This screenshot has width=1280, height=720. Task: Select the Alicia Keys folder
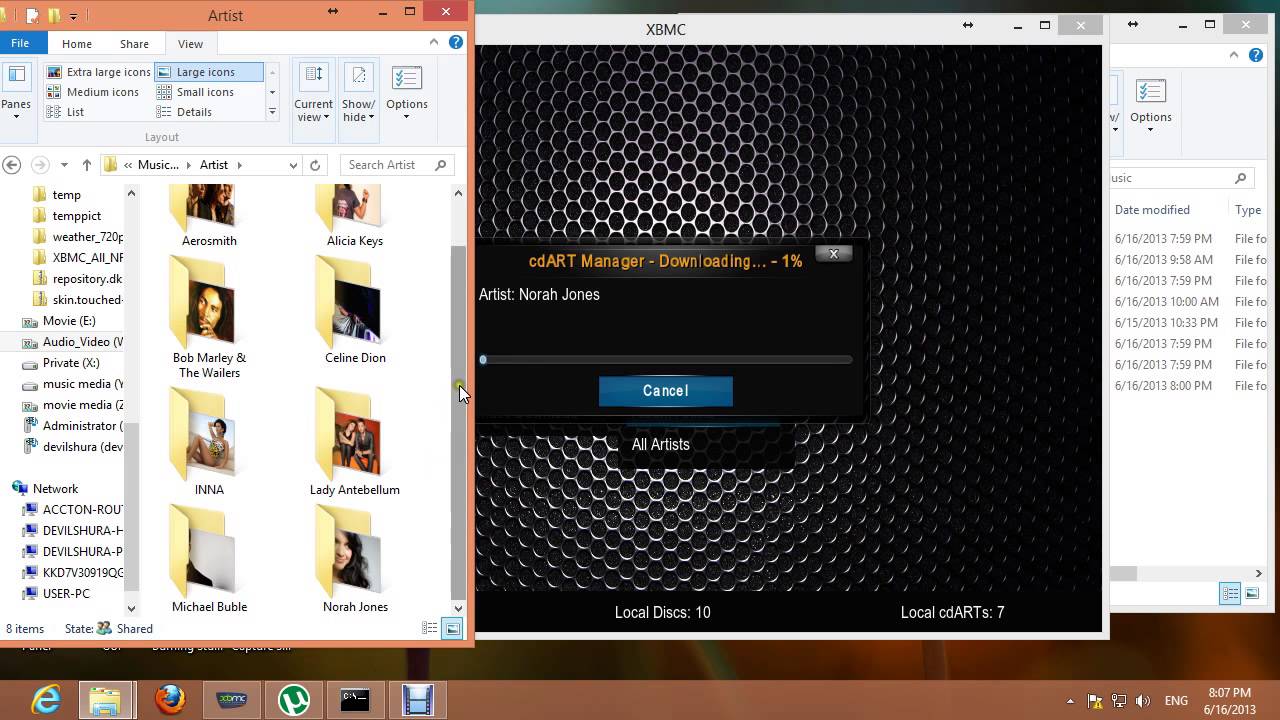point(355,218)
